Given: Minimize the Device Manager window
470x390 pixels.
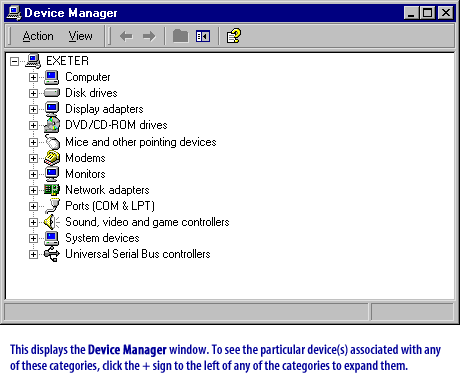Looking at the screenshot, I should (x=411, y=13).
